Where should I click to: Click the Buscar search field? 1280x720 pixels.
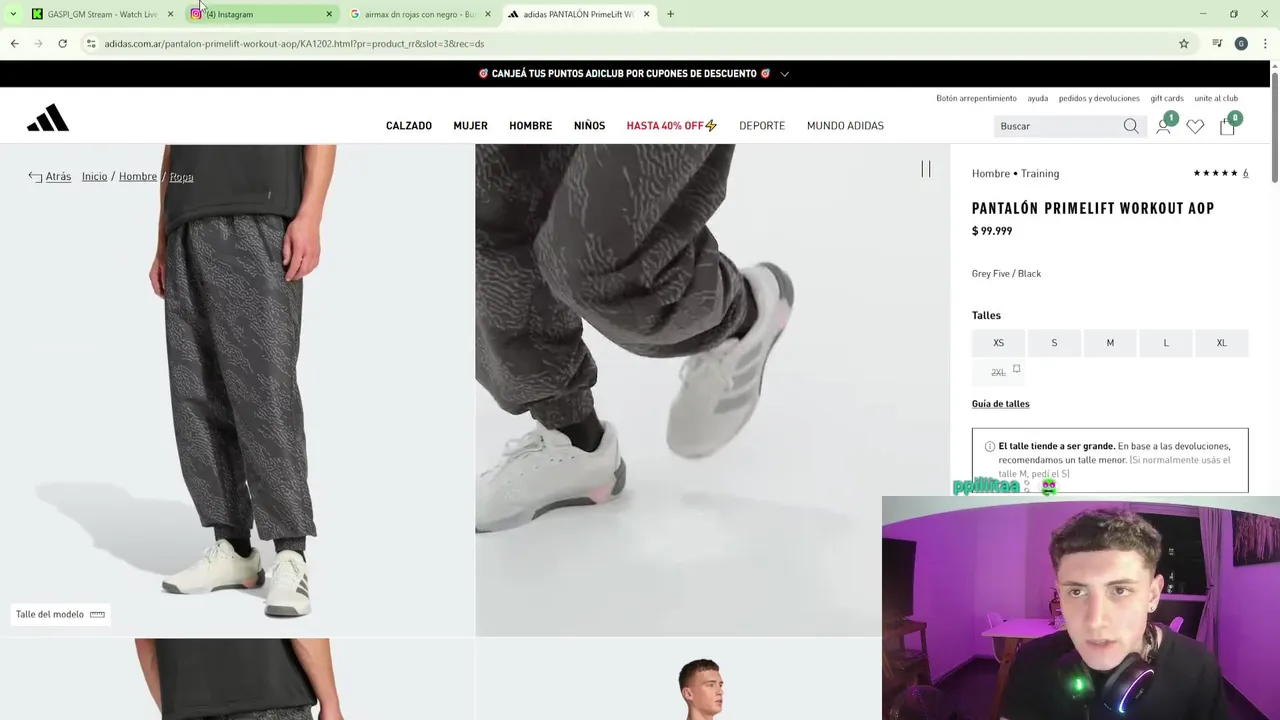tap(1058, 126)
